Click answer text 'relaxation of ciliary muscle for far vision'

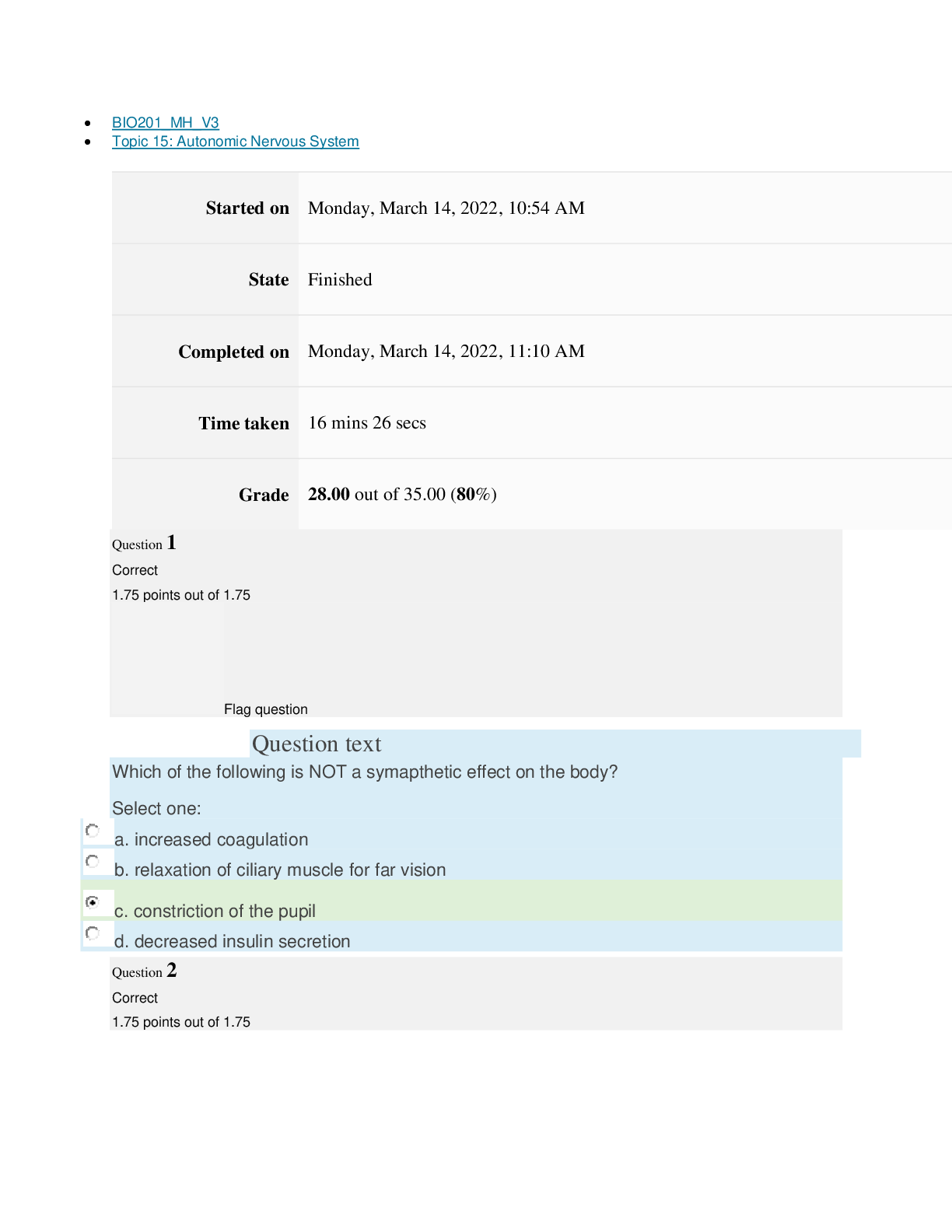coord(290,870)
